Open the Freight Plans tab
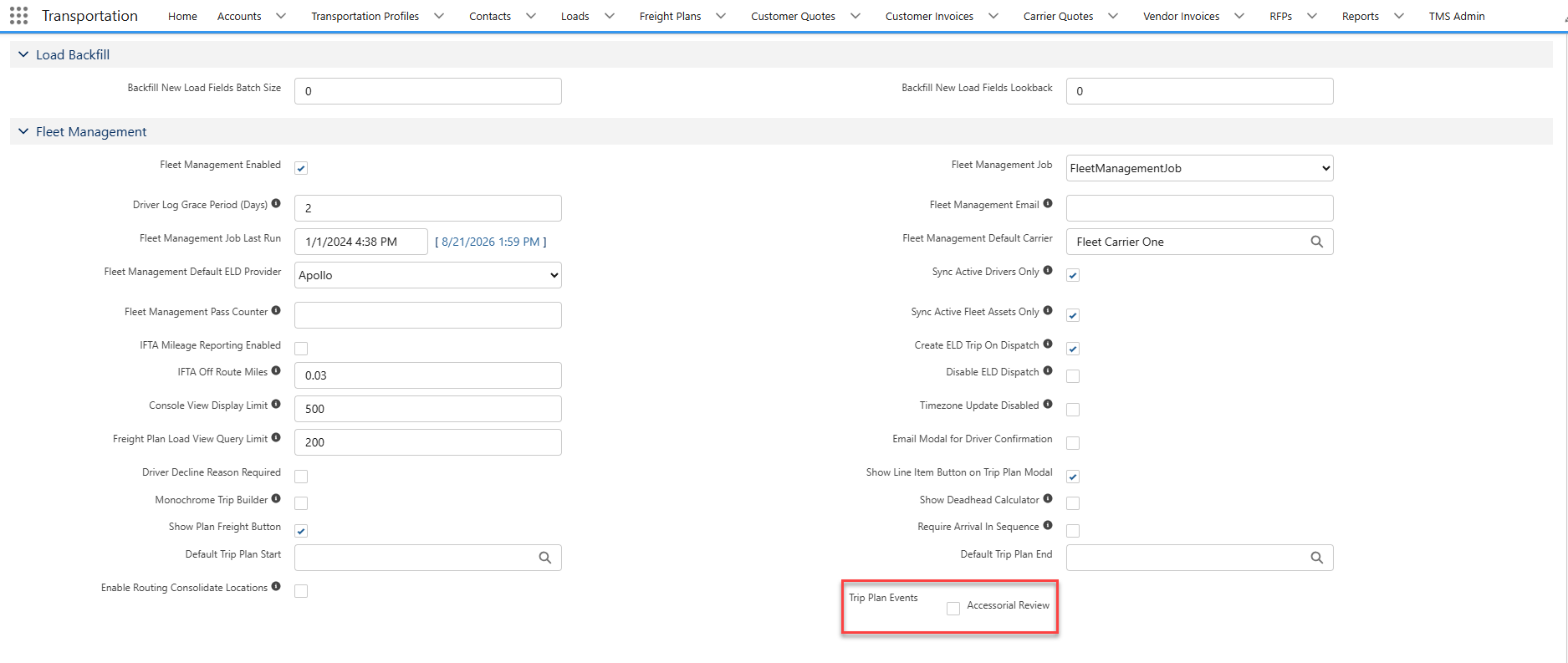The width and height of the screenshot is (1568, 663). pyautogui.click(x=670, y=16)
